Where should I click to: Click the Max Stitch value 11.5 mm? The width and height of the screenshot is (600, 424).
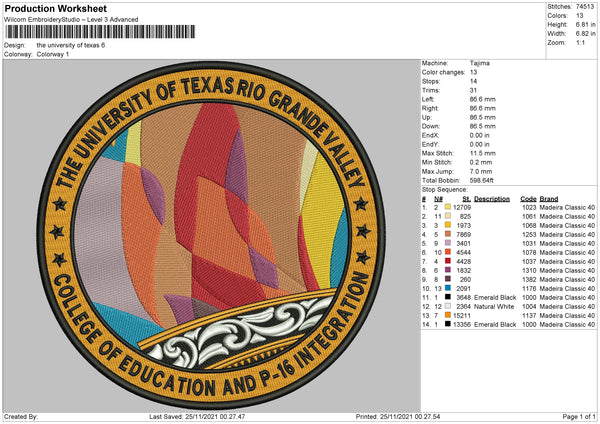(483, 153)
